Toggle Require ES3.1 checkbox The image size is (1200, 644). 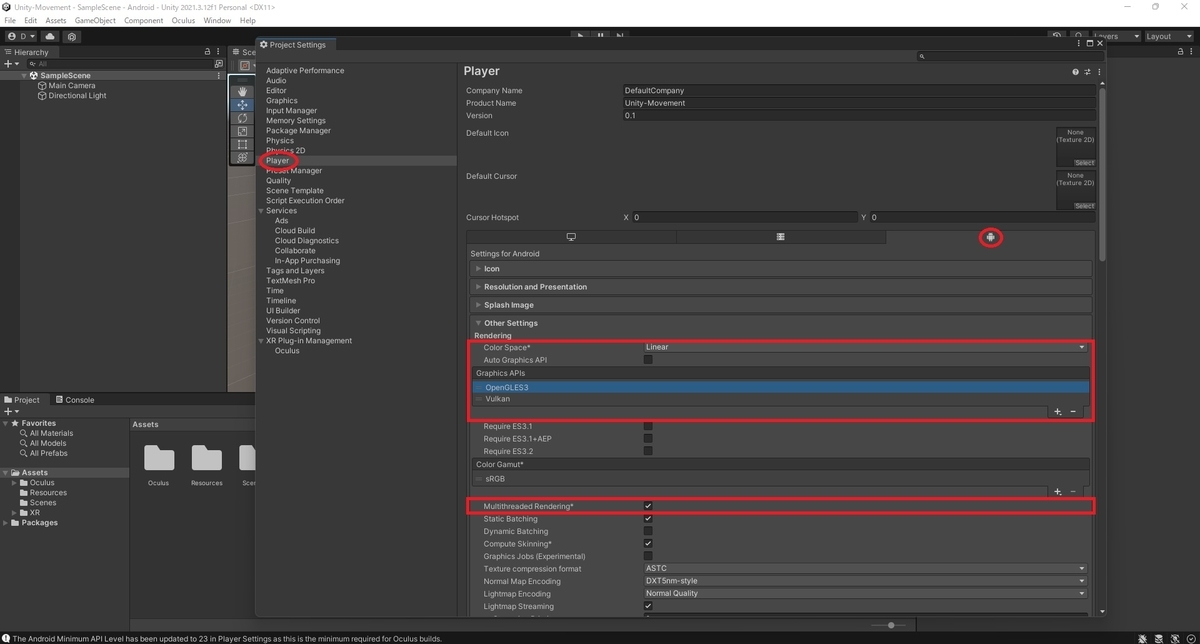click(648, 426)
